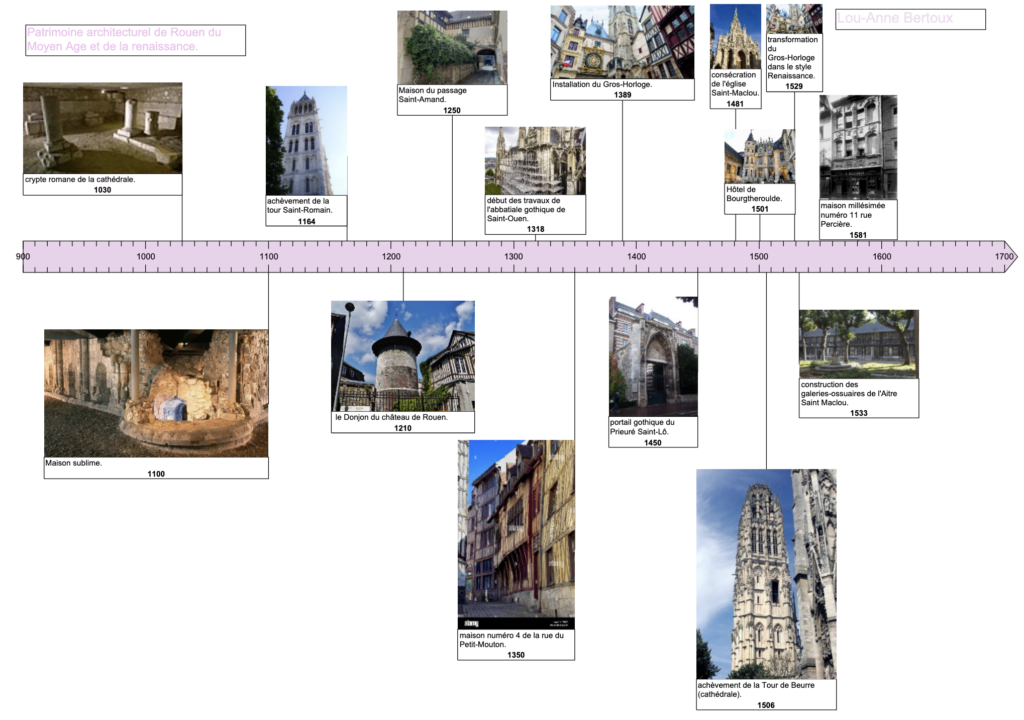Select the église Saint-Maclou 1481 image
Viewport: 1024px width, 720px height.
(x=735, y=37)
